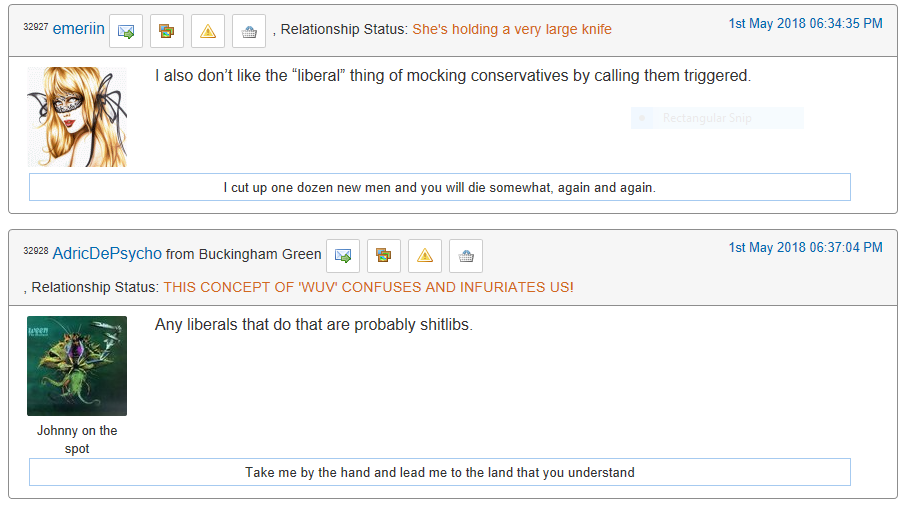The width and height of the screenshot is (903, 505).
Task: Click emeriin's masked woman avatar
Action: click(x=77, y=117)
